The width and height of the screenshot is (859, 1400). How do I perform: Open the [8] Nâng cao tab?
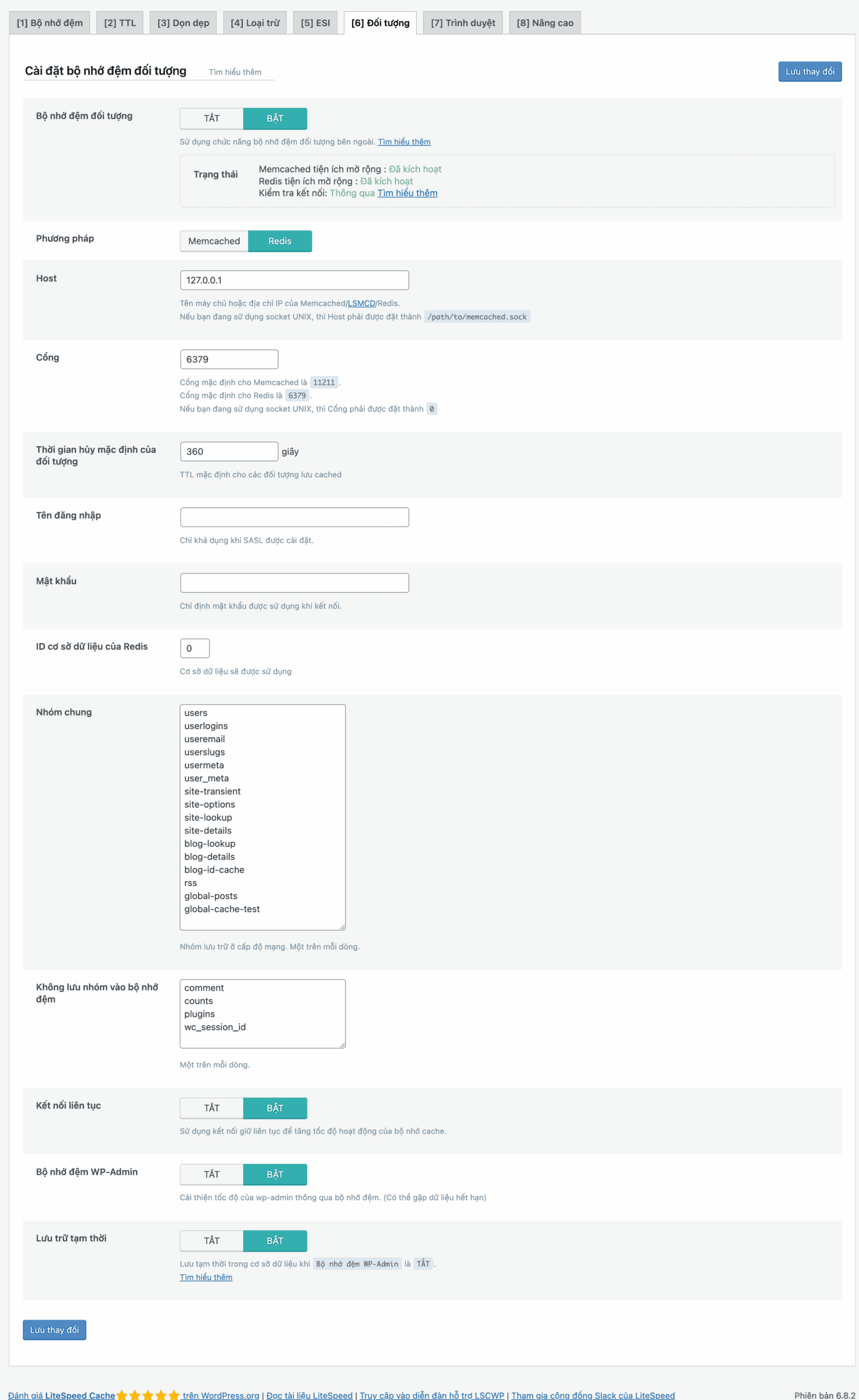[x=544, y=23]
